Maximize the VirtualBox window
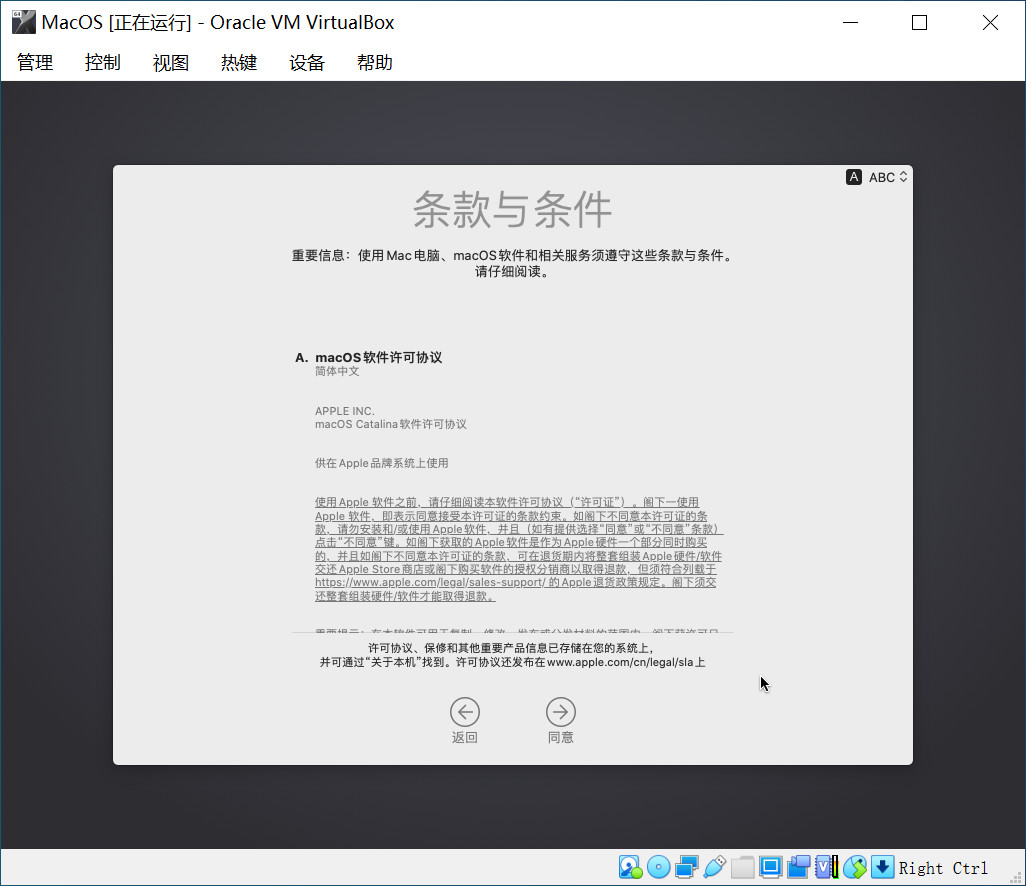The width and height of the screenshot is (1026, 886). [919, 22]
